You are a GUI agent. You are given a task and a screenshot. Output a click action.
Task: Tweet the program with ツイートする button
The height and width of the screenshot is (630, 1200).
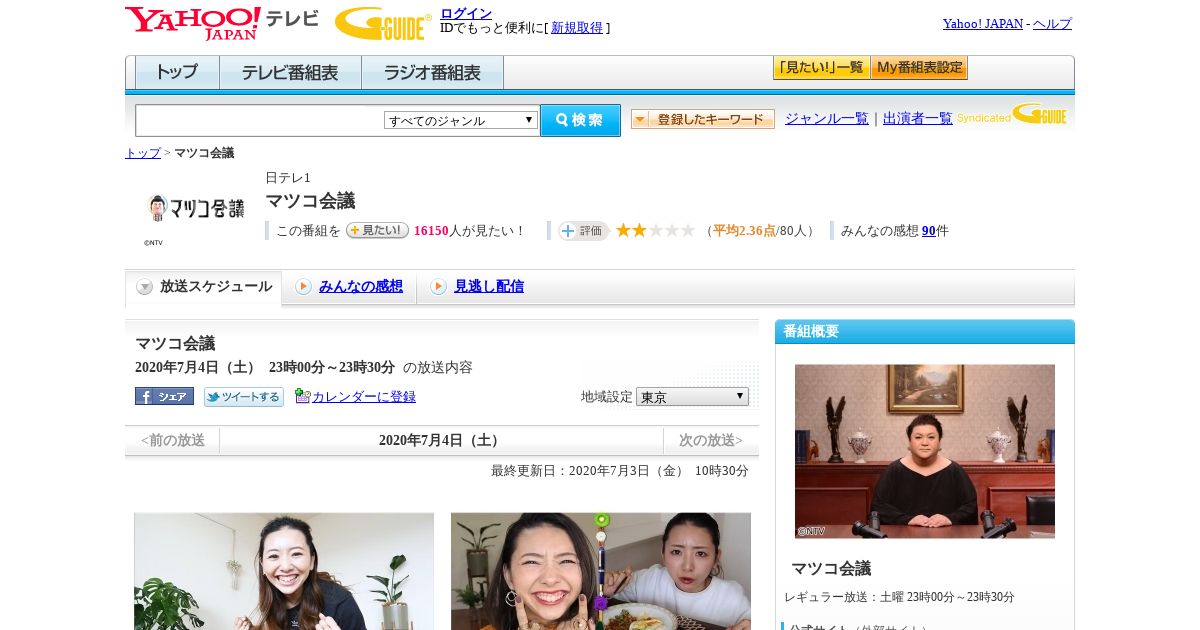click(x=244, y=397)
